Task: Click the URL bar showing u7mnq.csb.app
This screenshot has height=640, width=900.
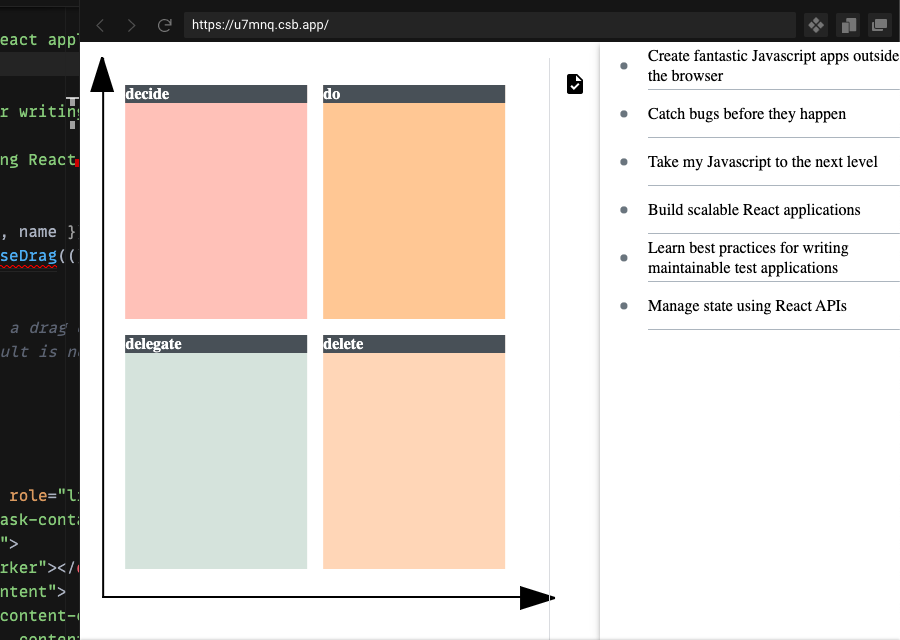Action: (x=490, y=25)
